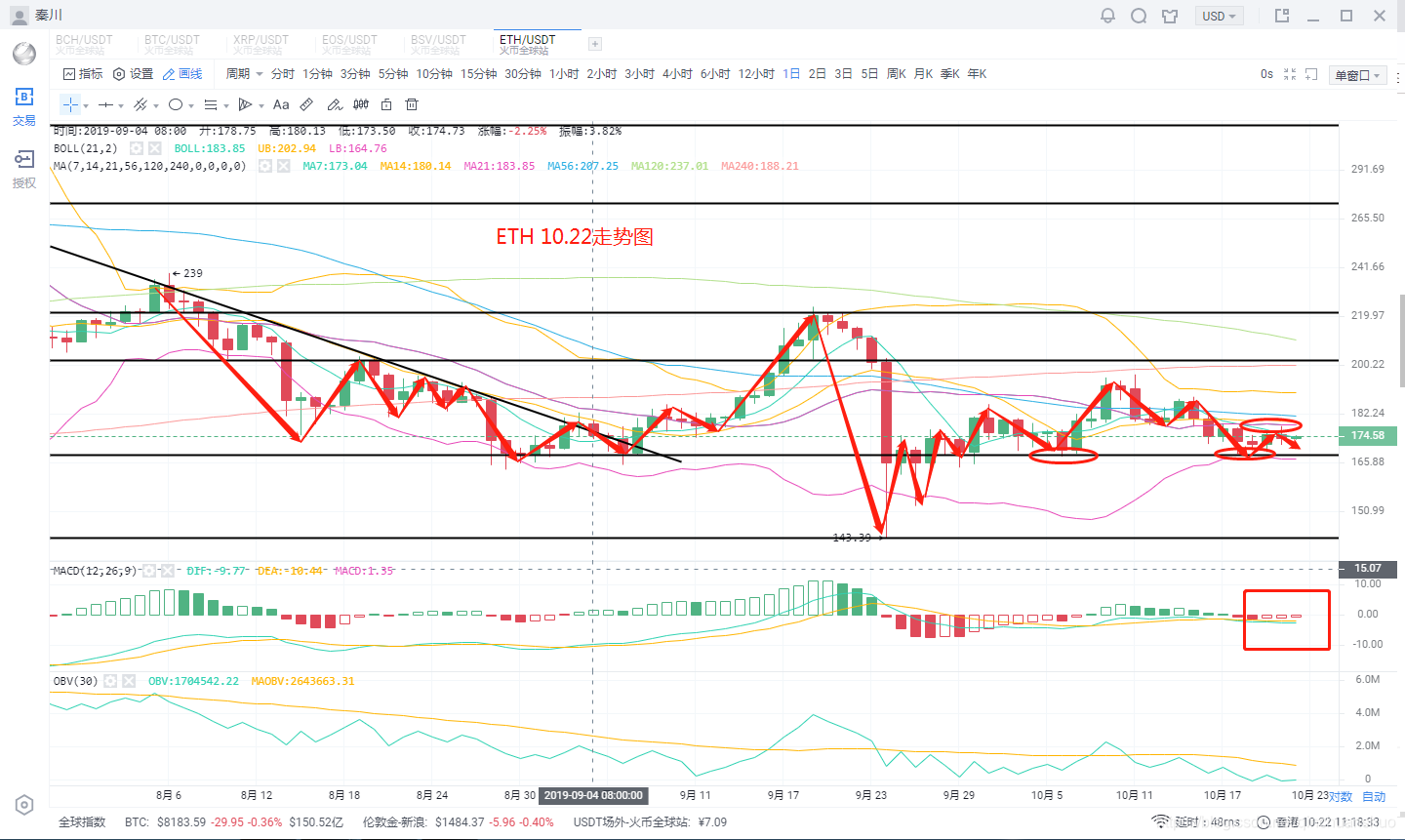Toggle 自动 auto scale
The width and height of the screenshot is (1405, 840).
coord(1374,797)
